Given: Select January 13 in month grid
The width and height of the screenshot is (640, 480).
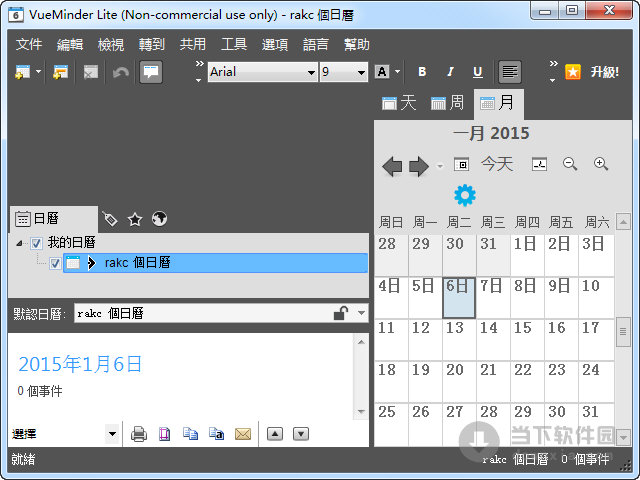Looking at the screenshot, I should [x=459, y=340].
